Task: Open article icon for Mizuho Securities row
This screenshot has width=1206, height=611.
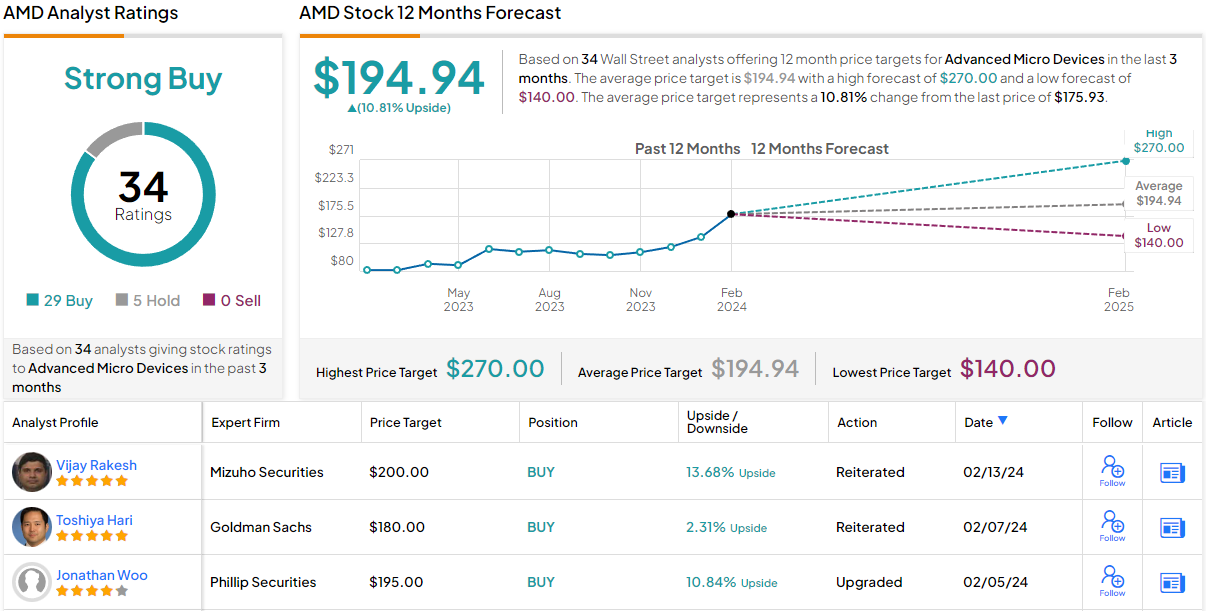Action: click(x=1172, y=472)
